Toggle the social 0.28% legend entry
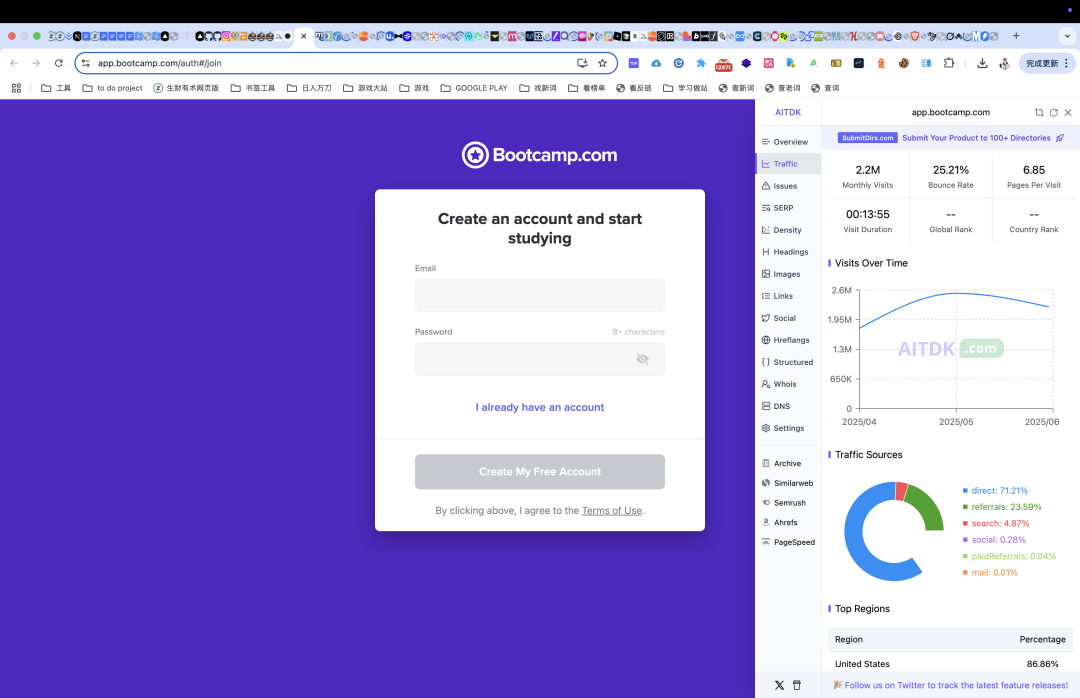 pyautogui.click(x=995, y=540)
